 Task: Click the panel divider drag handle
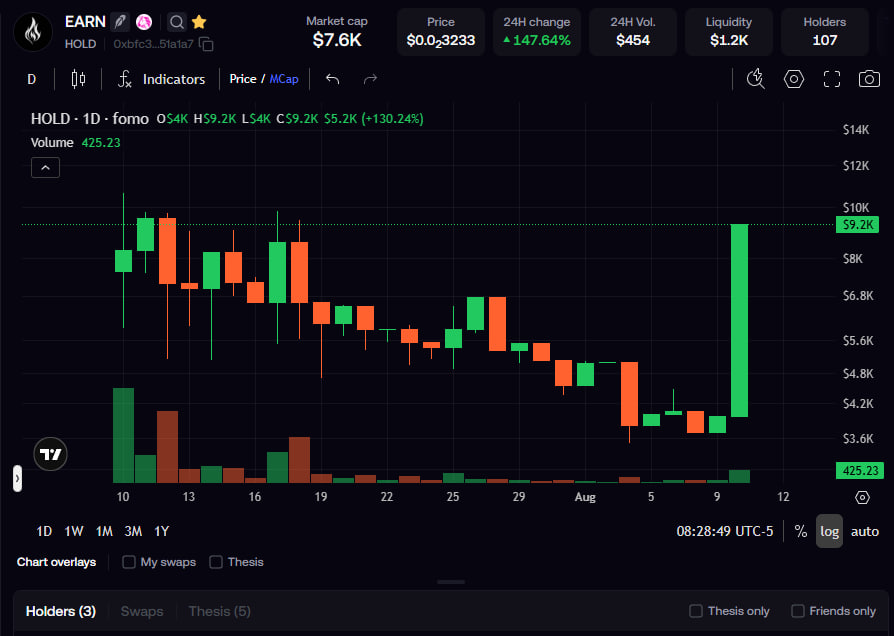point(451,582)
